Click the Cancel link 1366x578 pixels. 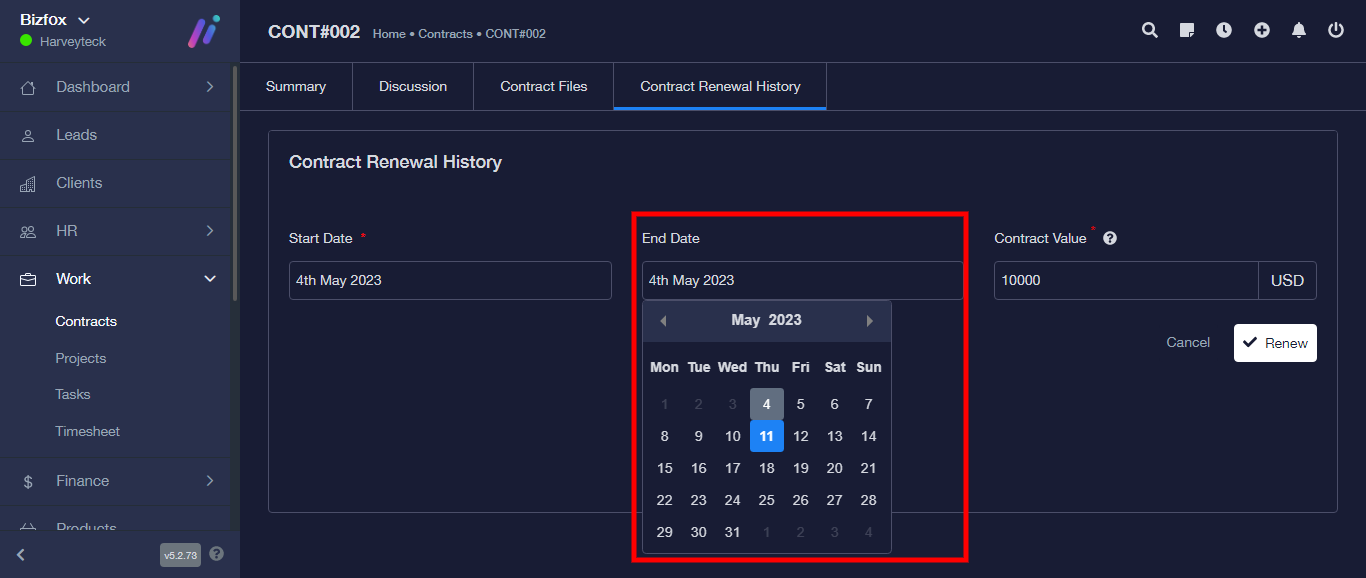coord(1188,342)
